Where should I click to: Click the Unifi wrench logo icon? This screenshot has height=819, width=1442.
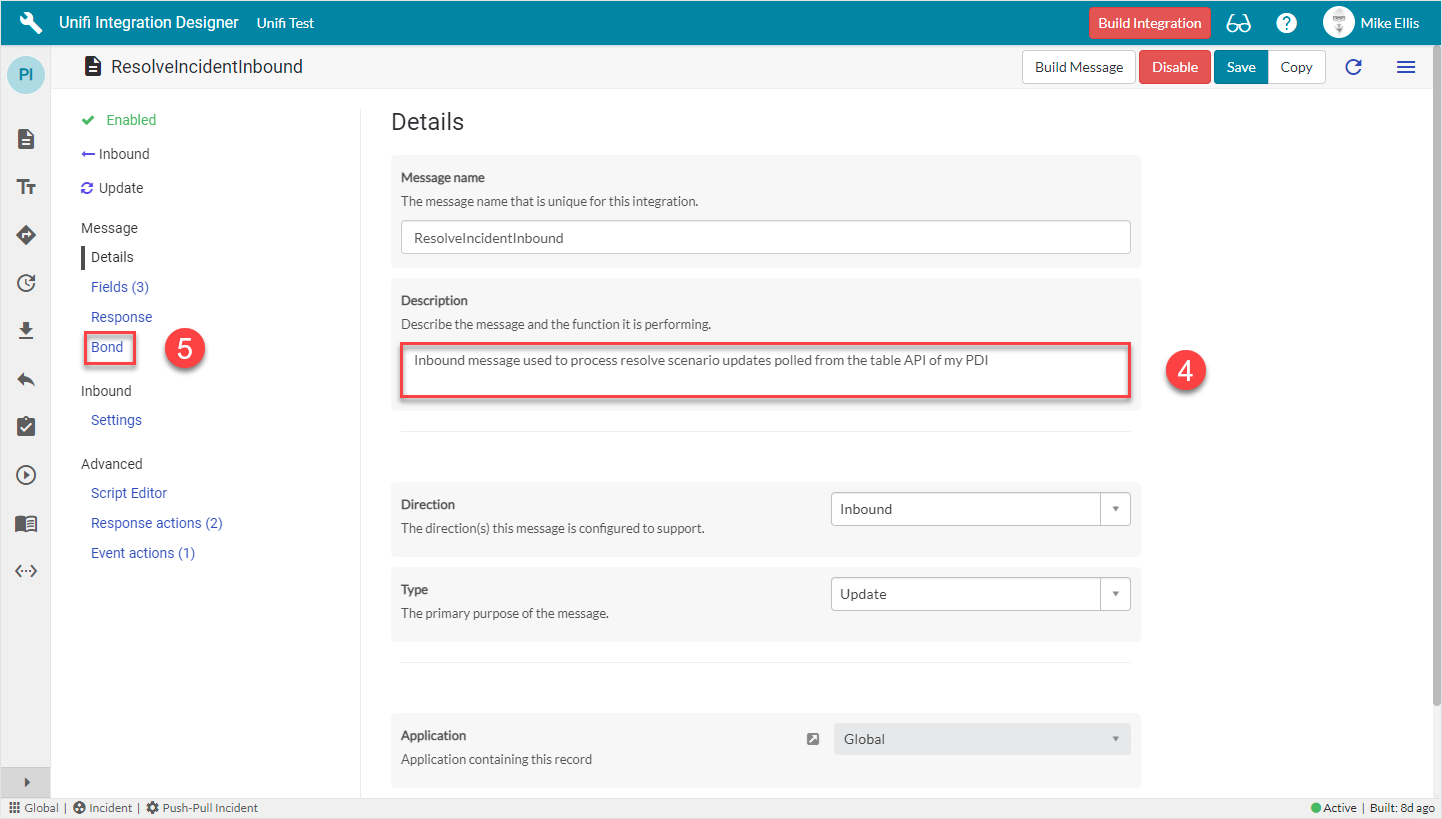tap(29, 21)
